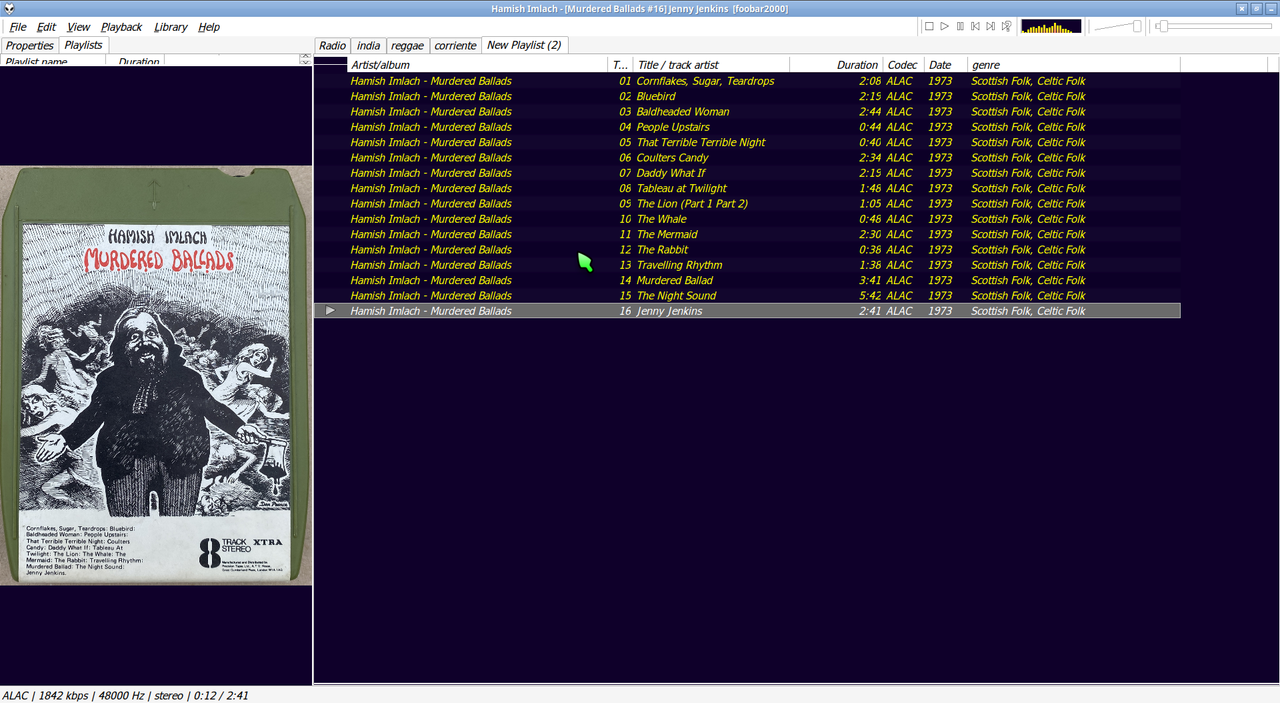Play a random track with Random button
This screenshot has height=703, width=1280.
pyautogui.click(x=1006, y=26)
